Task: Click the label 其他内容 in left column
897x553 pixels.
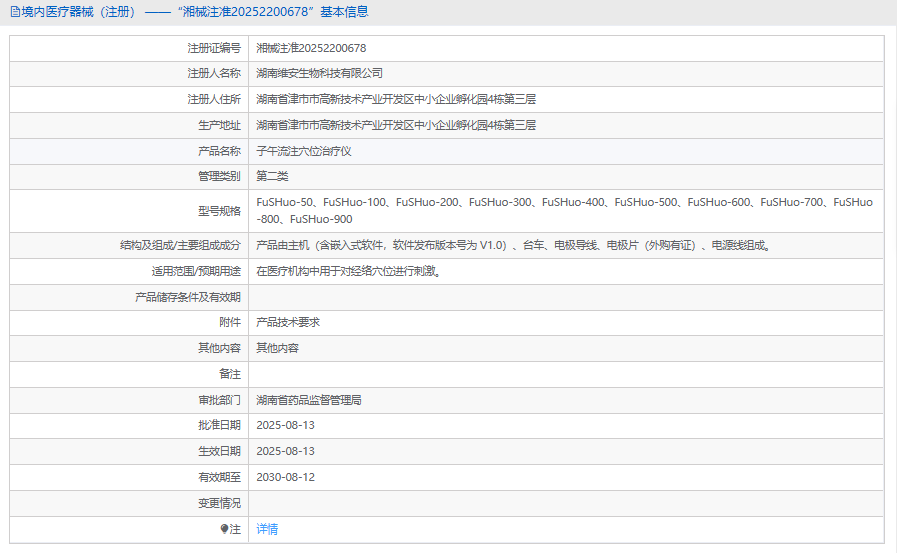Action: click(x=220, y=348)
